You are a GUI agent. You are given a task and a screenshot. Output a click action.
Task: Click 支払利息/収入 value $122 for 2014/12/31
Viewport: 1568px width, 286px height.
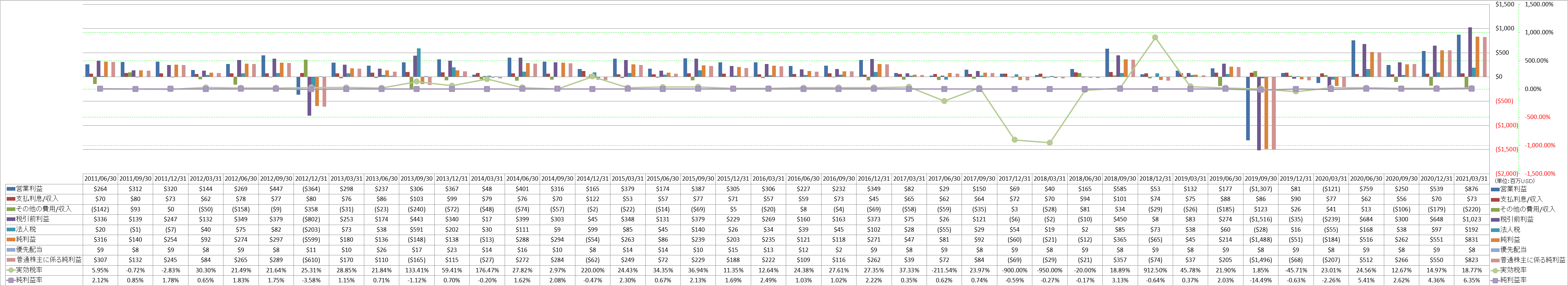[x=592, y=199]
